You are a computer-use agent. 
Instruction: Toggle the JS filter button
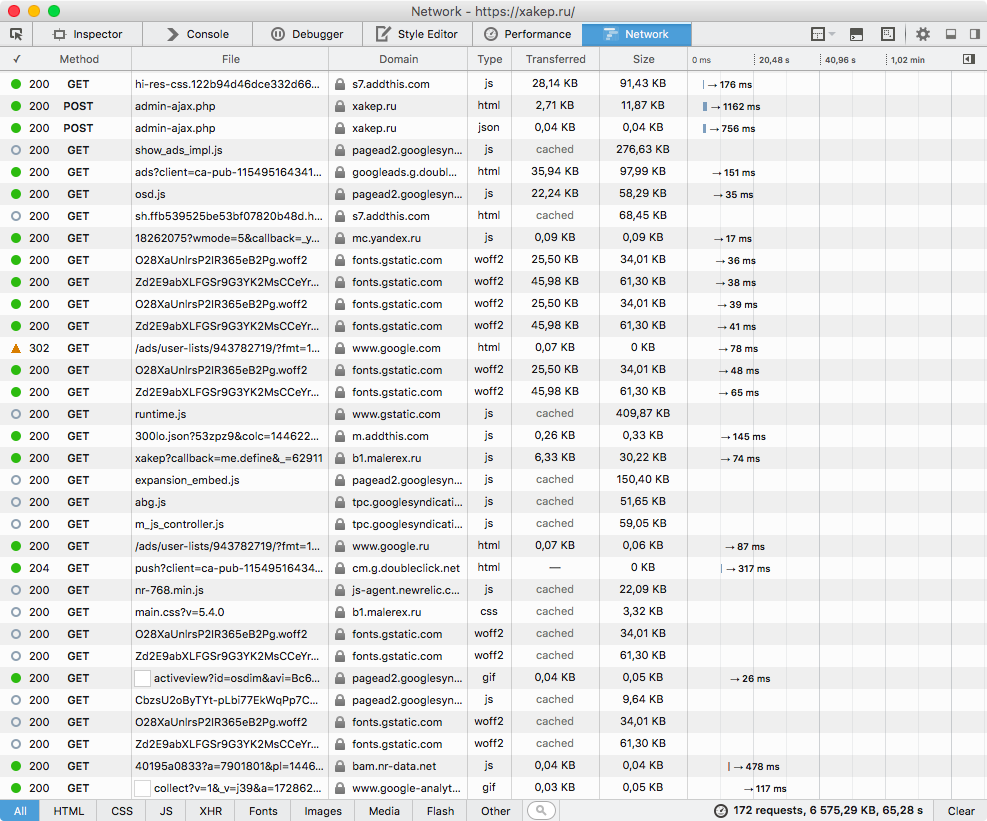[166, 811]
